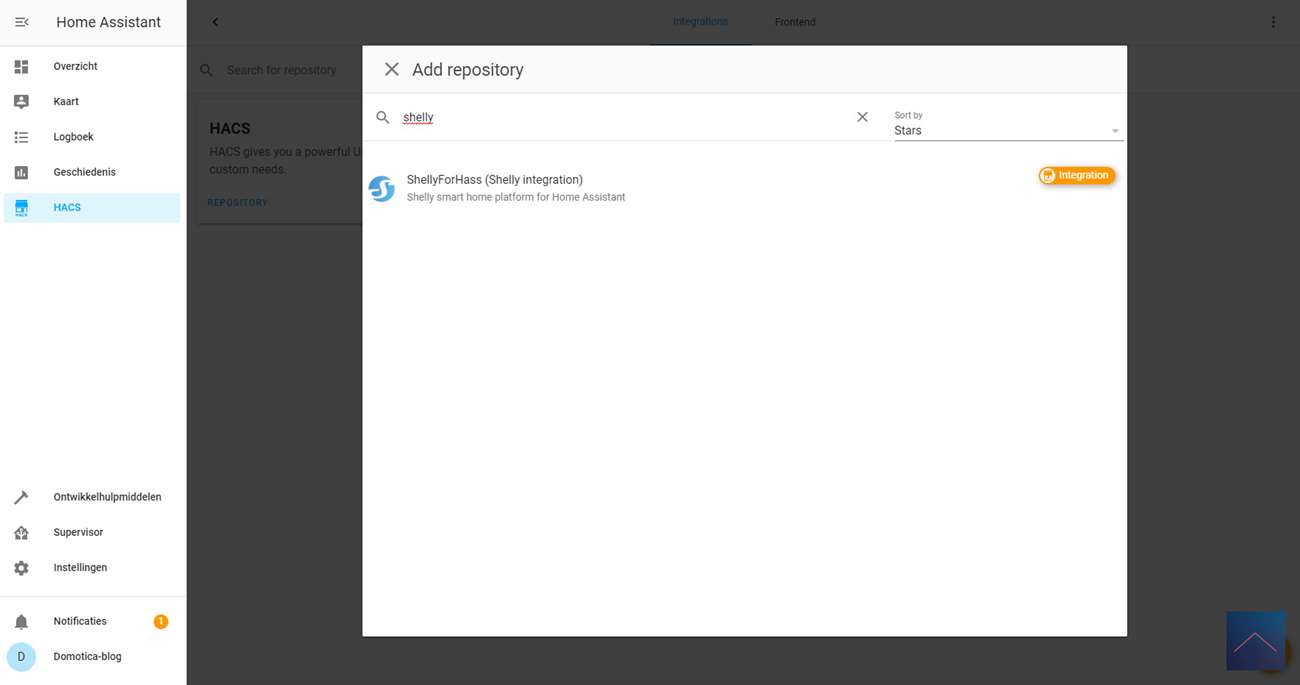The width and height of the screenshot is (1300, 685).
Task: Switch to the Frontend tab
Action: point(795,22)
